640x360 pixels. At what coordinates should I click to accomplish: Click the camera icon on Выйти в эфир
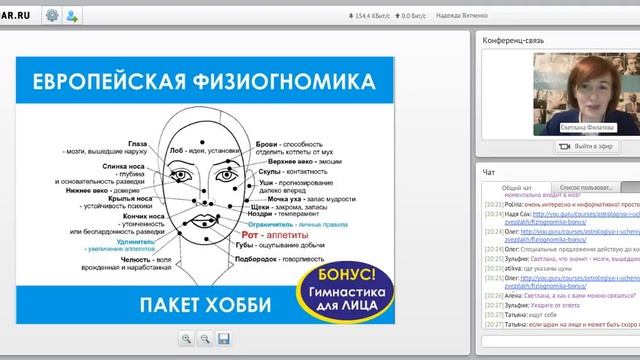(564, 146)
